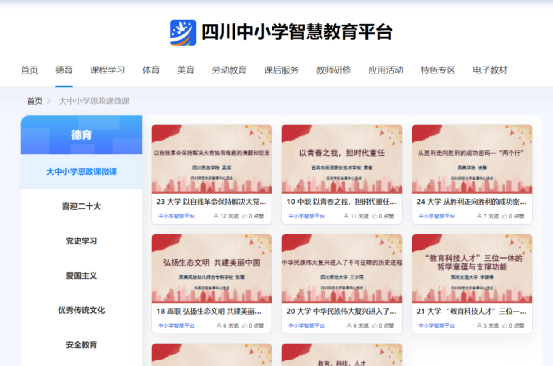This screenshot has height=366, width=553.
Task: Like course 24 with thumbs-up icon
Action: (505, 216)
